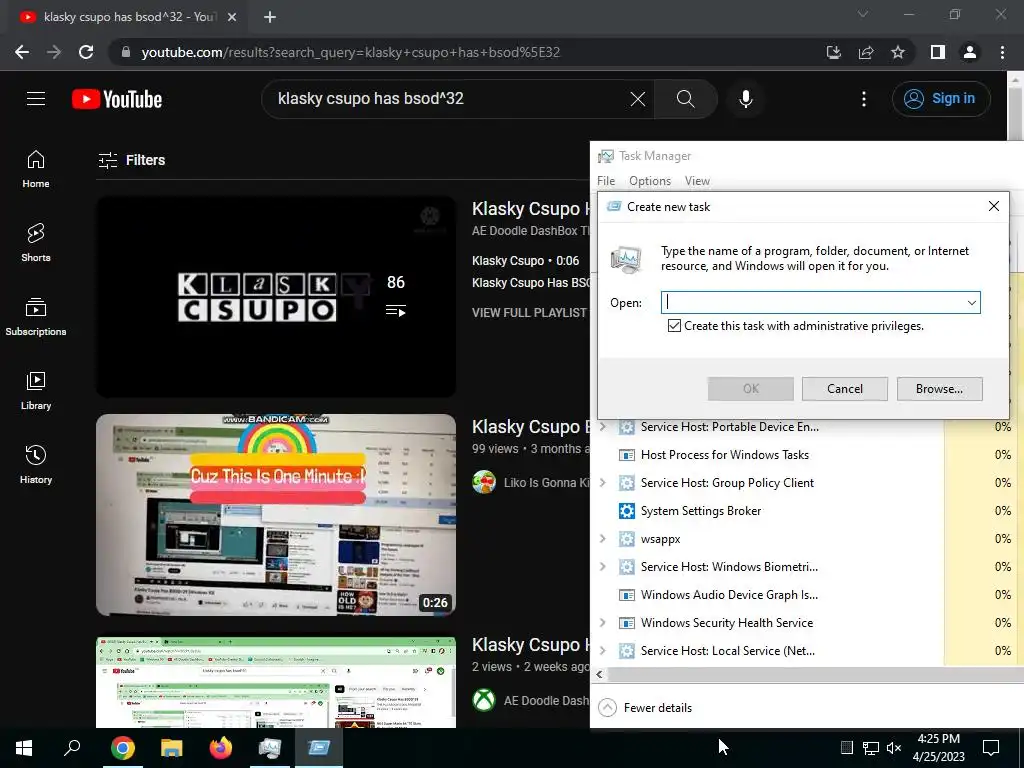Submit YouTube search with magnifier button

(x=686, y=99)
